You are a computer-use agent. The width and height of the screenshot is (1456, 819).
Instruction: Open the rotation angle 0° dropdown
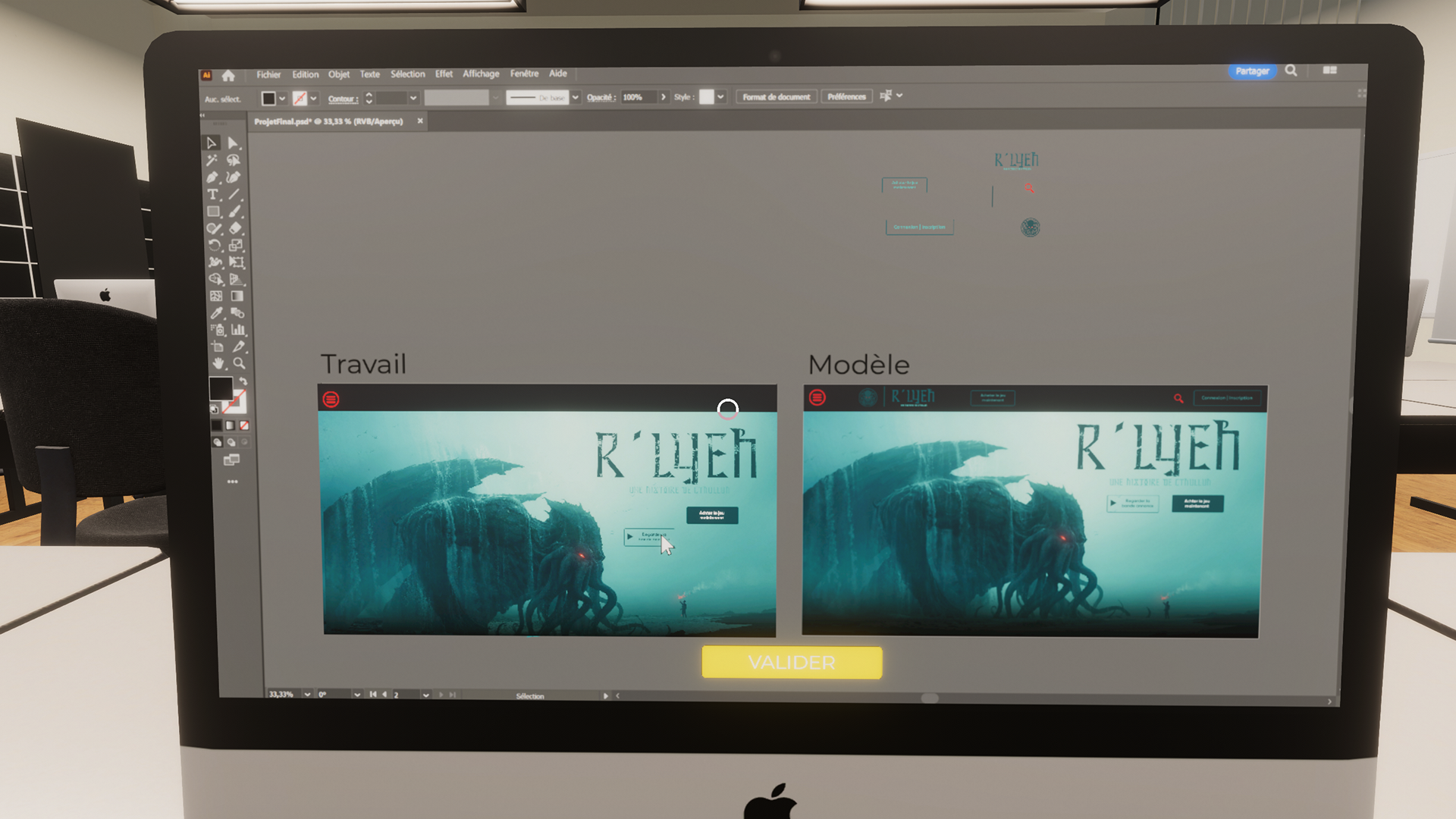click(357, 694)
